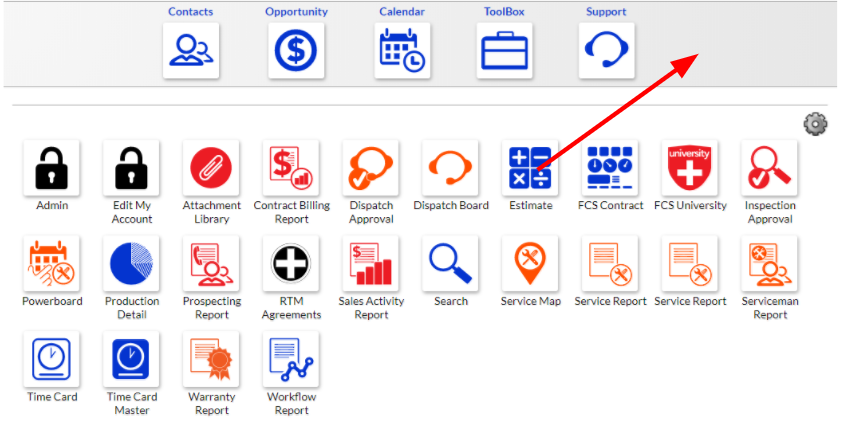The image size is (843, 445).
Task: Open the Calendar icon with clock
Action: click(402, 51)
